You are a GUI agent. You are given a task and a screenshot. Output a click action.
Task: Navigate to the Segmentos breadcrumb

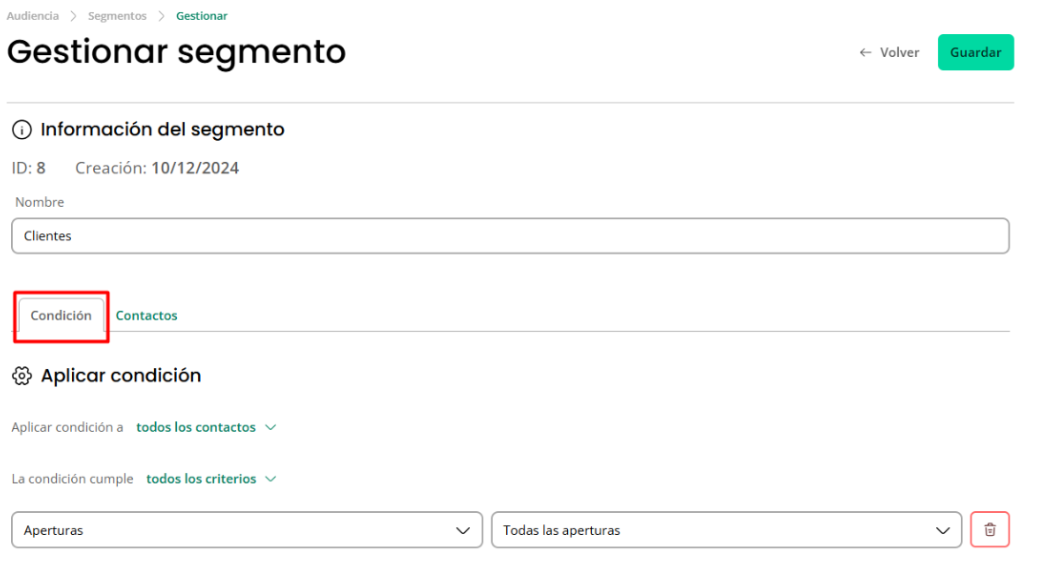pos(117,16)
